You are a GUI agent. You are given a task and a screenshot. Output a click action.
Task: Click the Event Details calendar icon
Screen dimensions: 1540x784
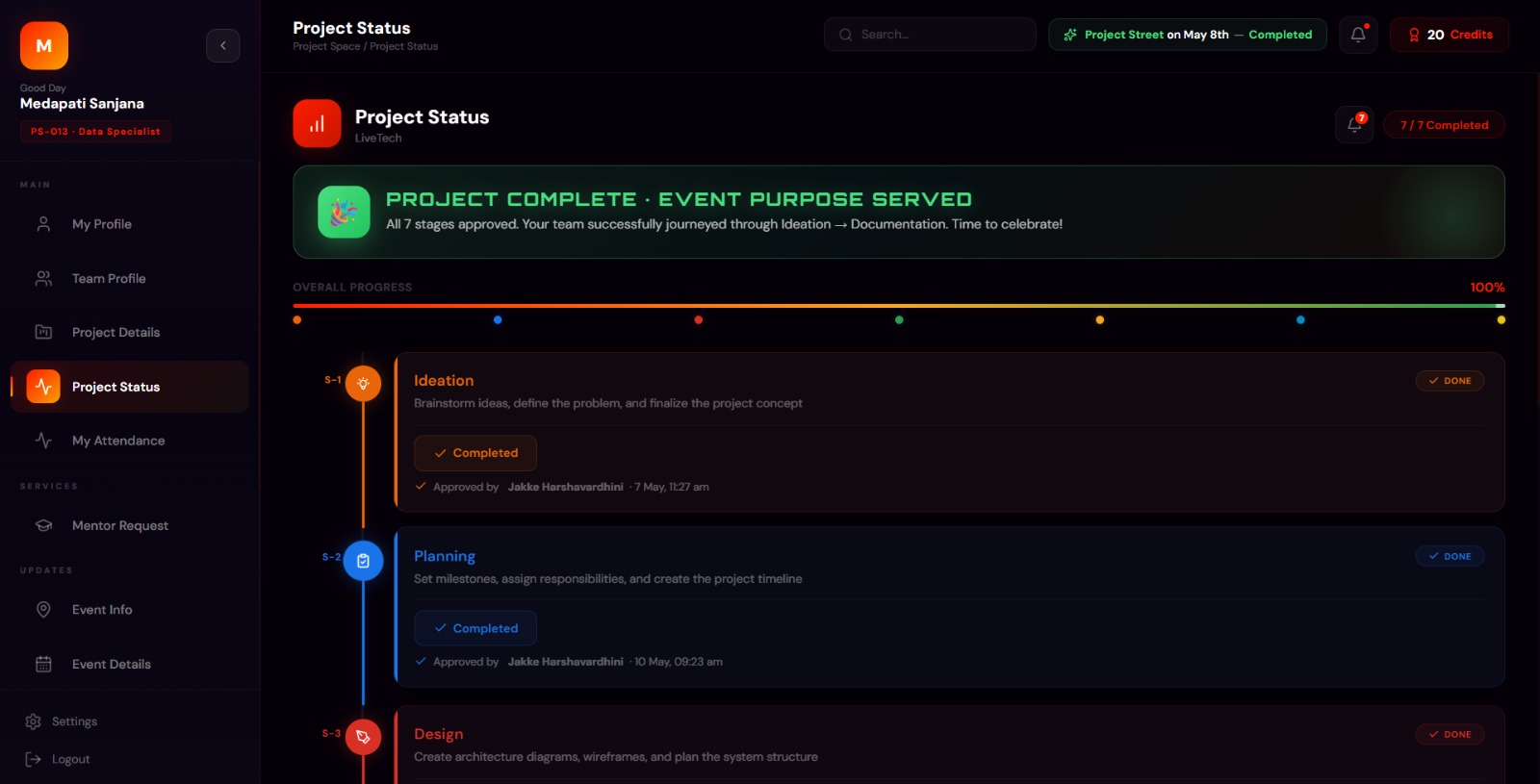pos(43,664)
